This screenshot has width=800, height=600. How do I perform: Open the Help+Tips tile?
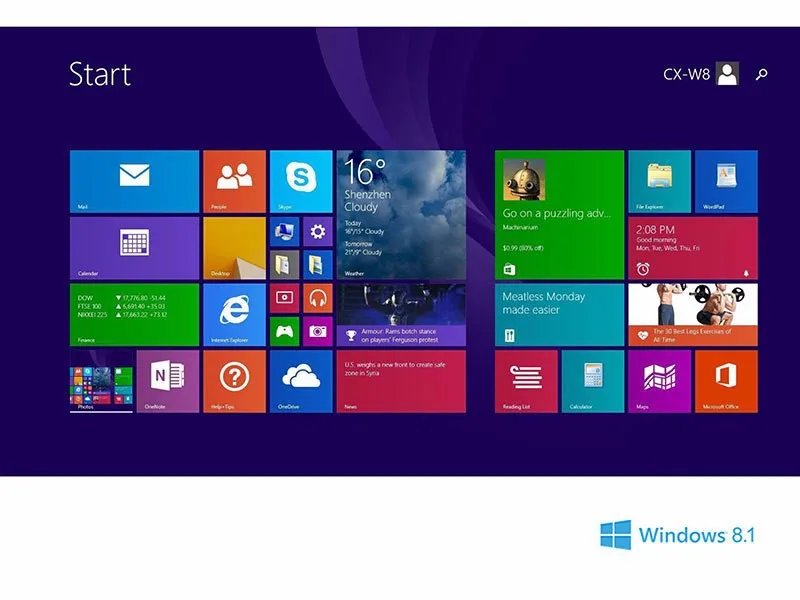(235, 382)
